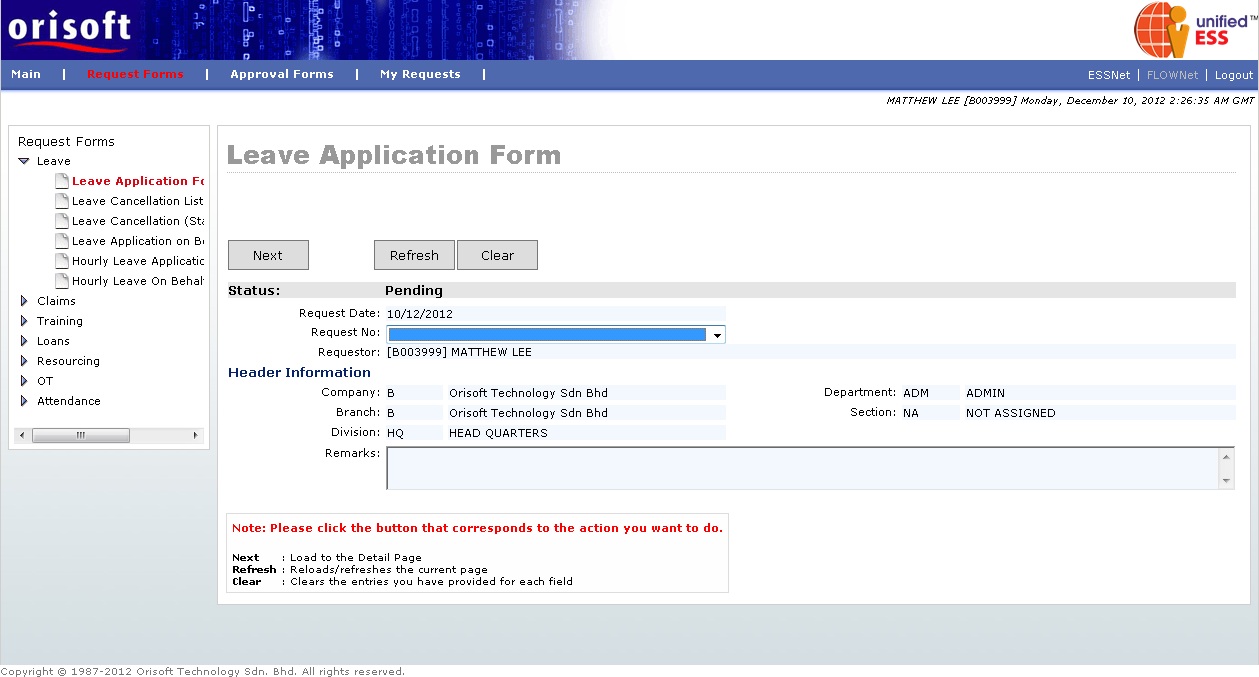Viewport: 1259px width, 677px height.
Task: Expand the Attendance tree node
Action: point(24,401)
